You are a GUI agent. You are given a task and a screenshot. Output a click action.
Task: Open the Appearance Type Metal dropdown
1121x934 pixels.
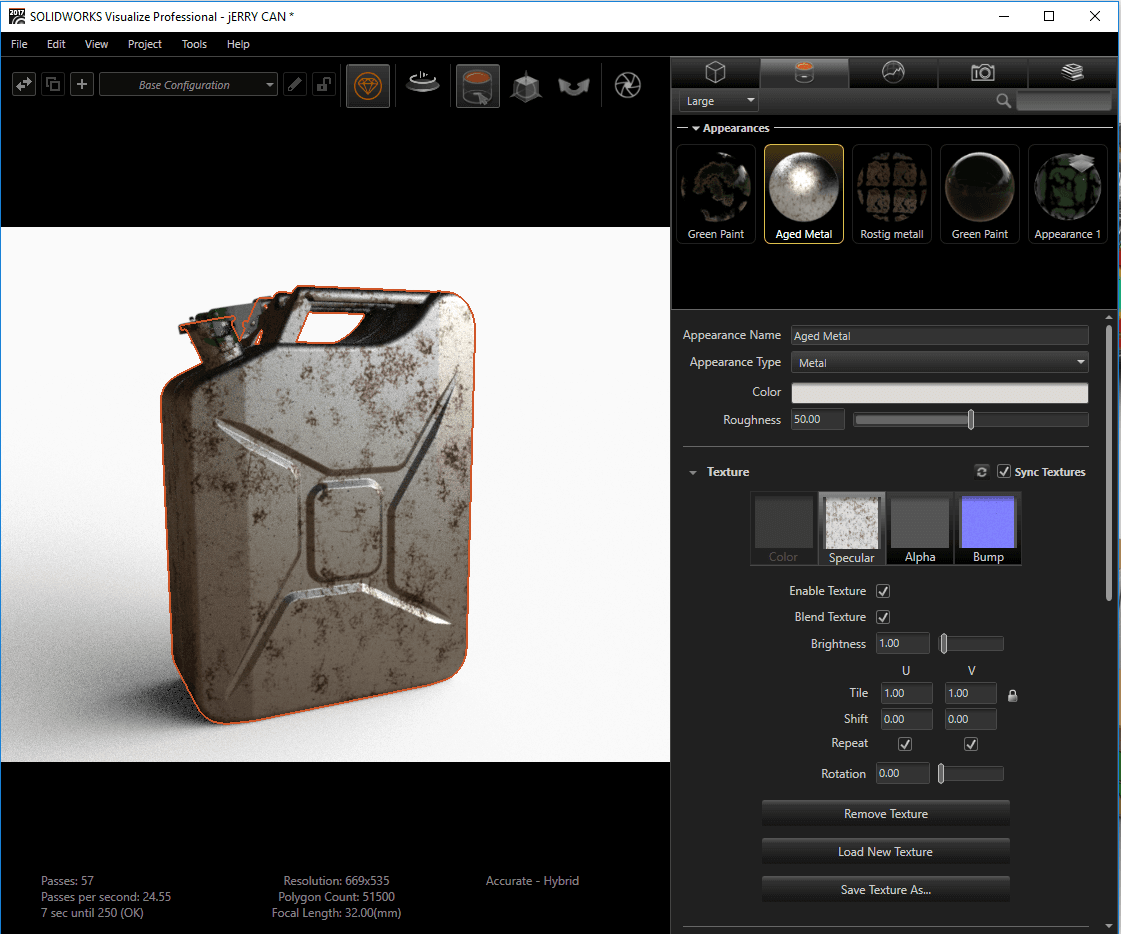[x=939, y=363]
